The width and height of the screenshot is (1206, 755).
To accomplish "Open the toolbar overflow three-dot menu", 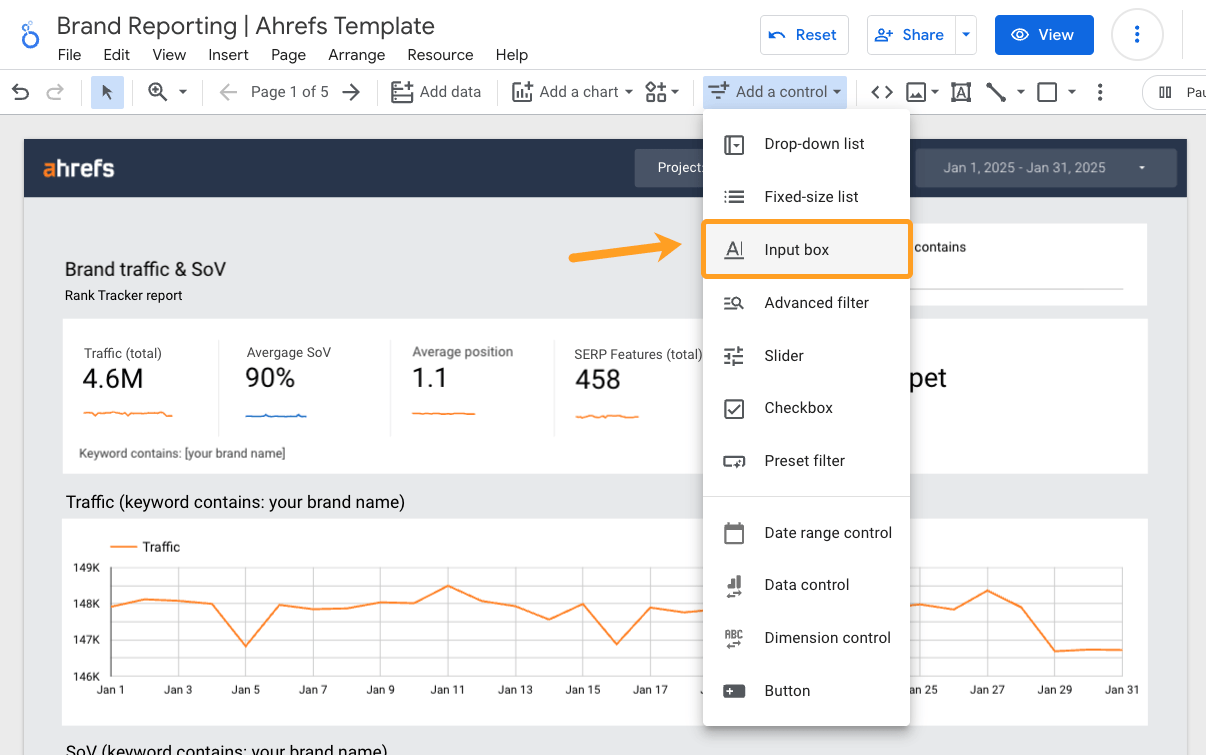I will pyautogui.click(x=1100, y=91).
